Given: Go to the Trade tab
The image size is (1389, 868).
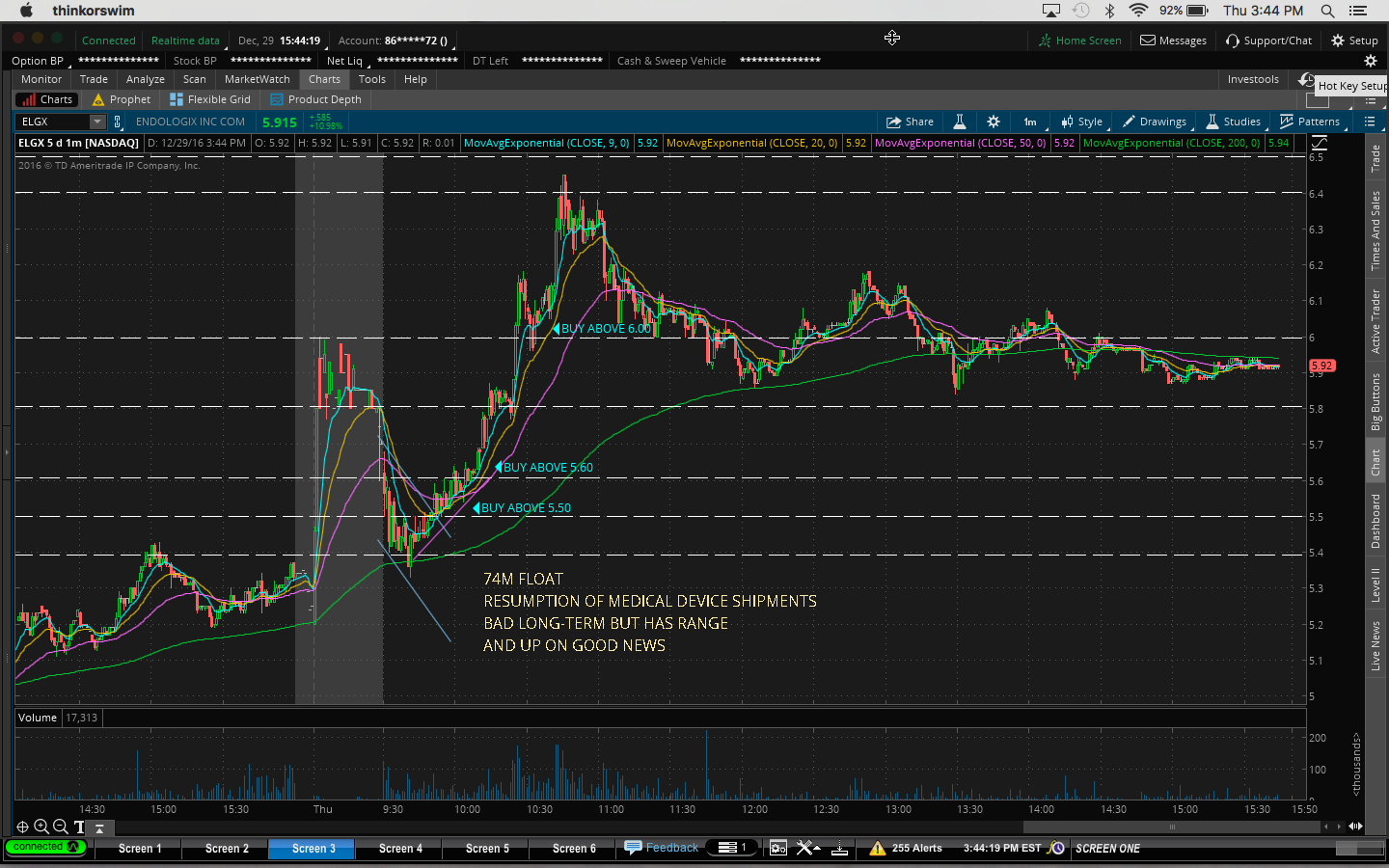Looking at the screenshot, I should 94,79.
